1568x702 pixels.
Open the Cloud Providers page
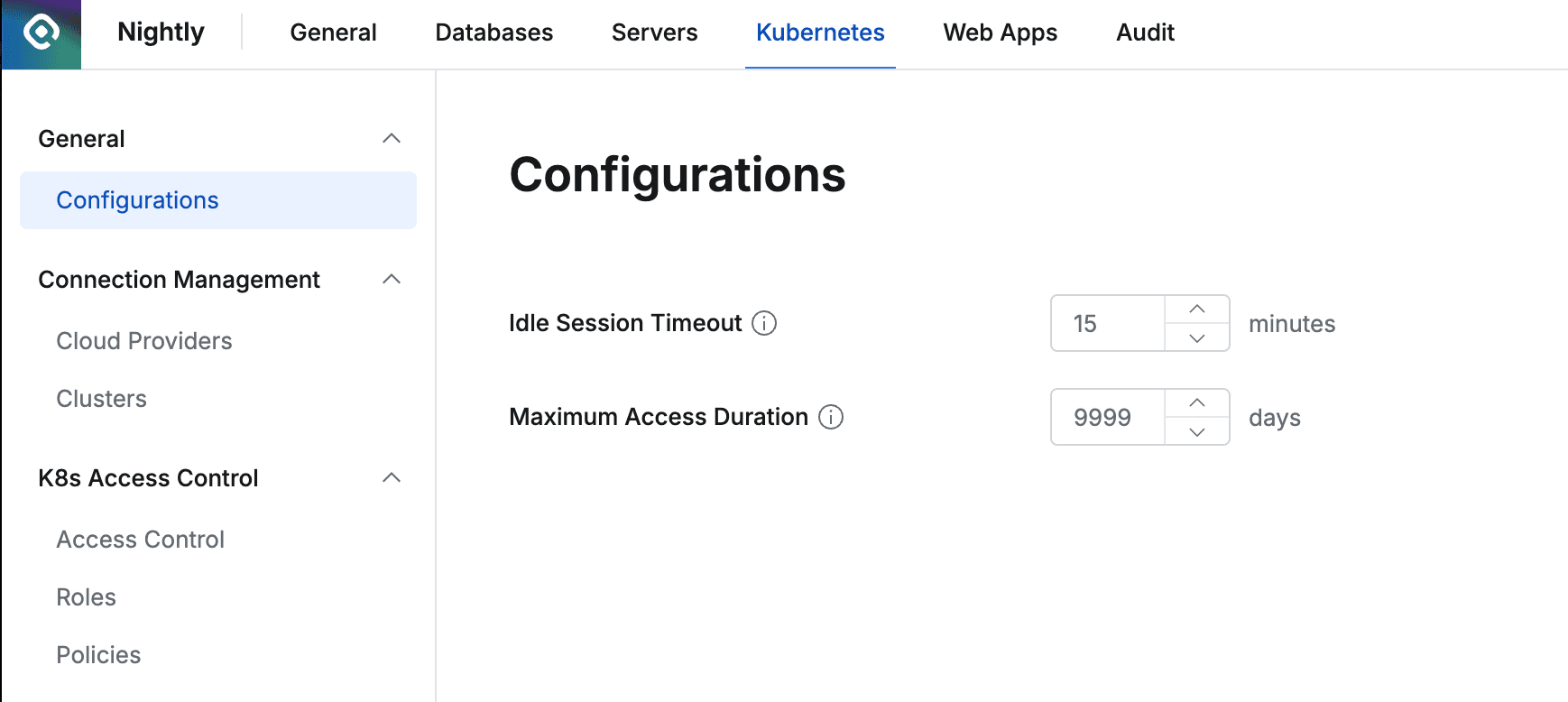click(x=143, y=341)
